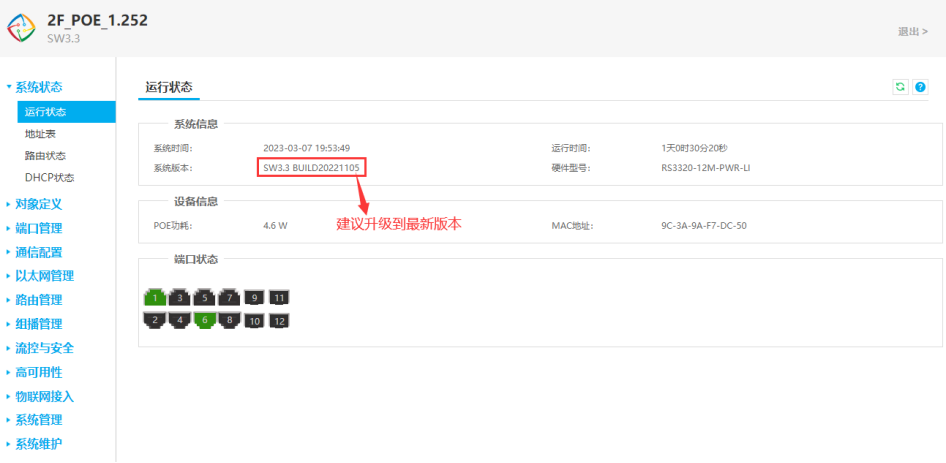Select port 1 icon in 端口状态
The image size is (946, 463).
[155, 298]
